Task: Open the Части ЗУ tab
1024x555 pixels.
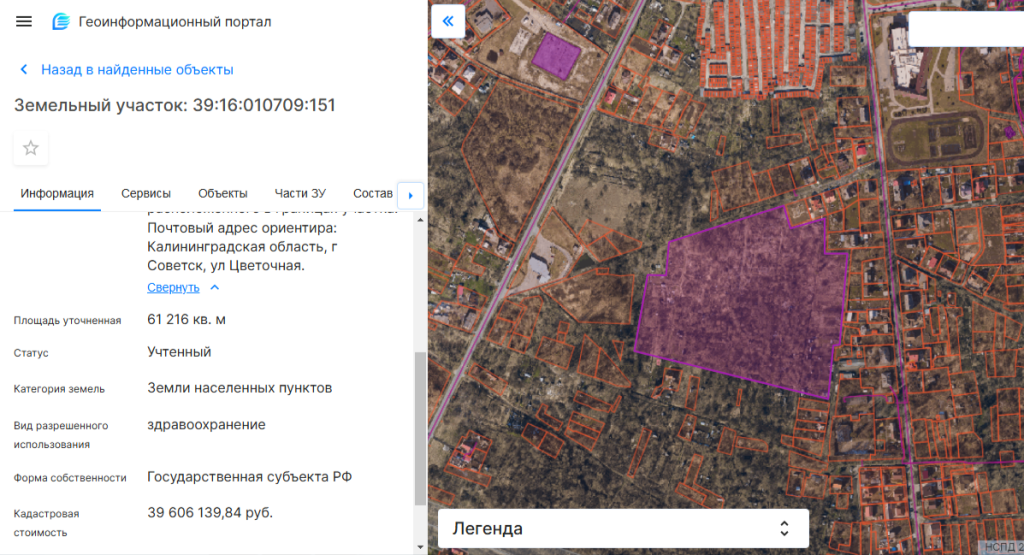Action: pos(300,194)
